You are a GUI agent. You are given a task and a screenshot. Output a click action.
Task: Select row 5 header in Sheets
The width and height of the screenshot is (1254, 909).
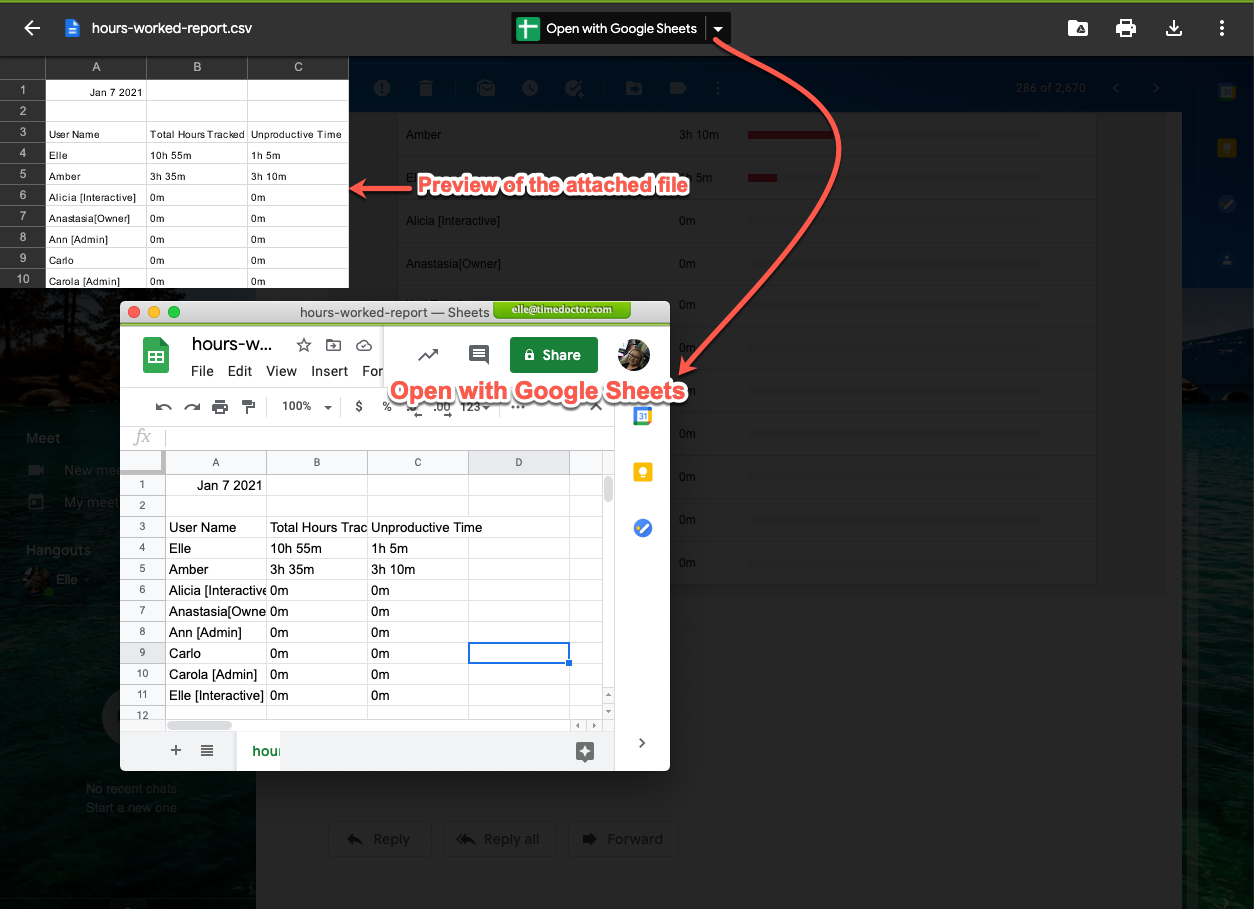[x=143, y=569]
